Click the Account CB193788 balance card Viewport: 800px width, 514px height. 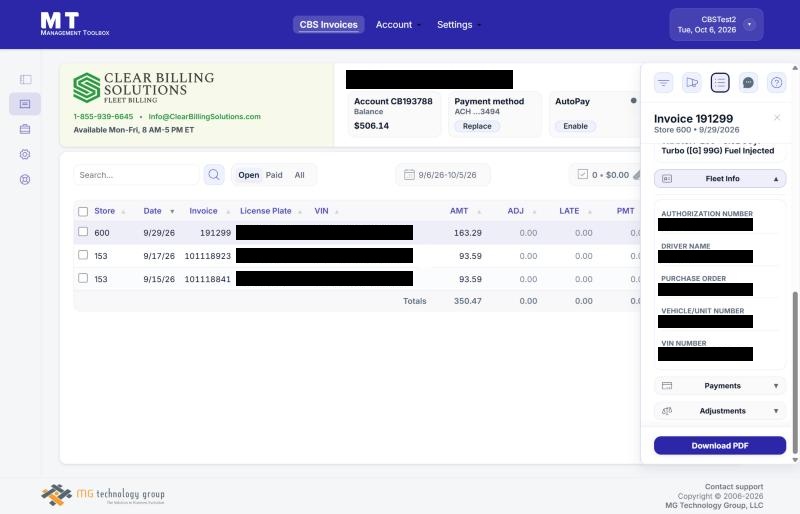[x=394, y=114]
